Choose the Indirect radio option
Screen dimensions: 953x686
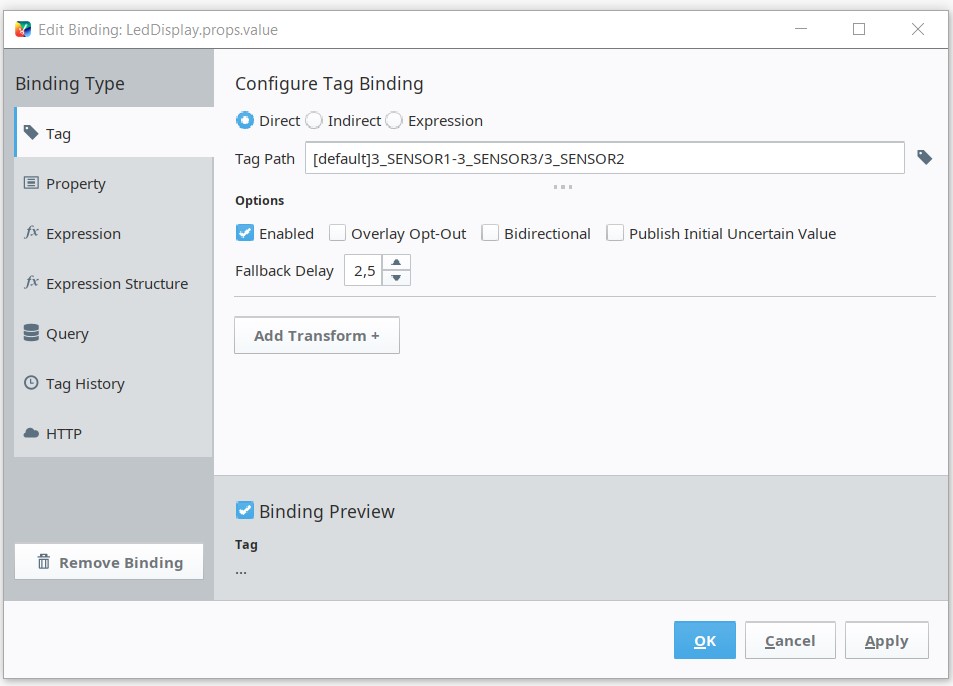[314, 120]
